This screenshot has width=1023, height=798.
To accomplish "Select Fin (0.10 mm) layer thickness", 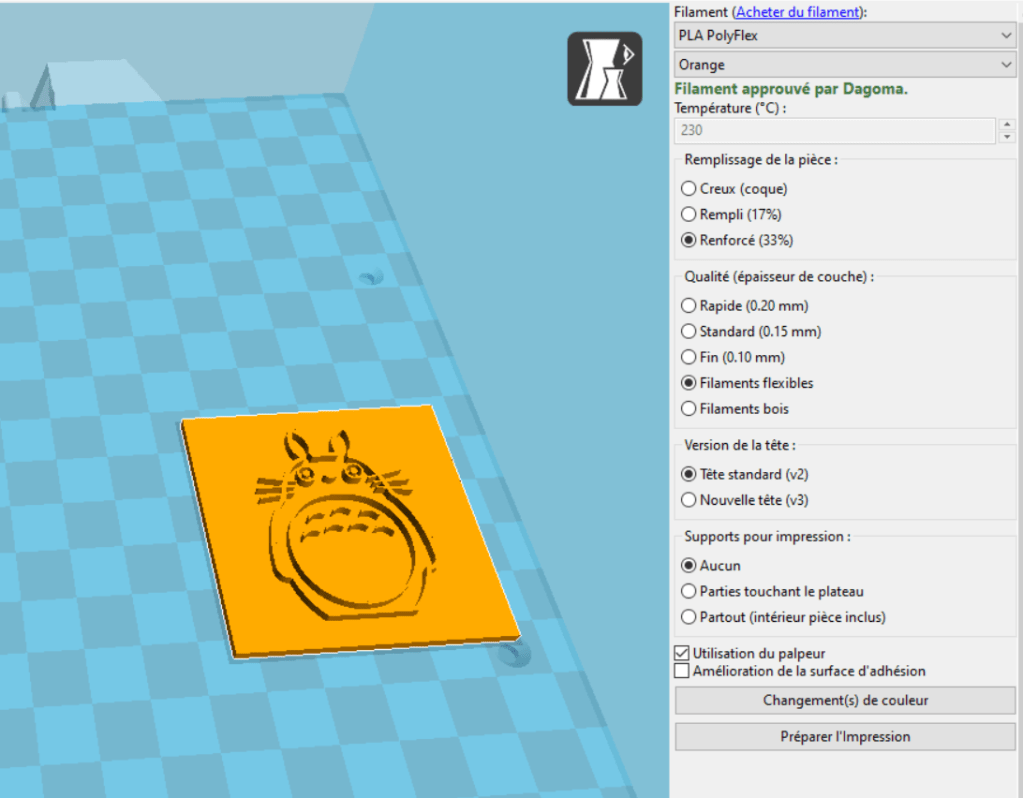I will tap(688, 357).
